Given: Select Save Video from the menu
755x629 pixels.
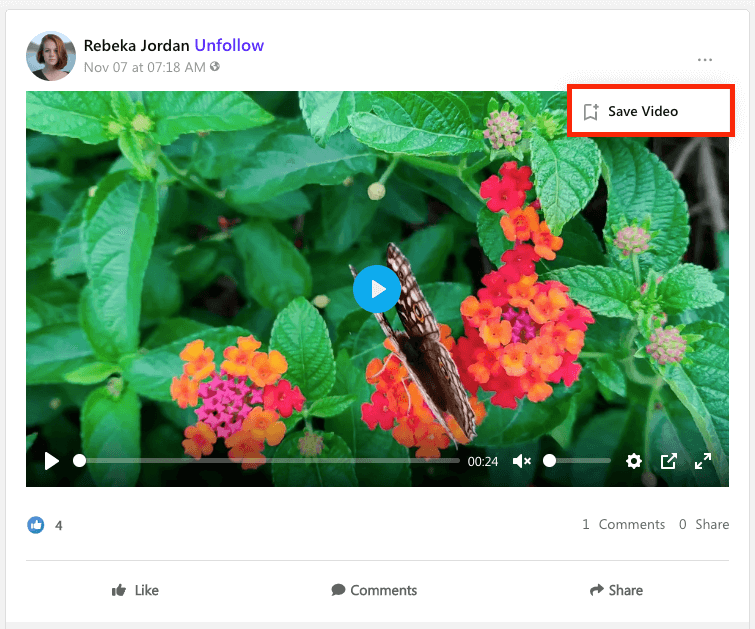Looking at the screenshot, I should point(643,111).
